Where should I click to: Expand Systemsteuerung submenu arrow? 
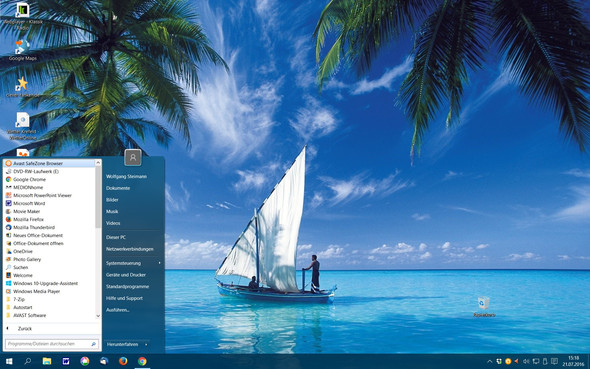(160, 263)
